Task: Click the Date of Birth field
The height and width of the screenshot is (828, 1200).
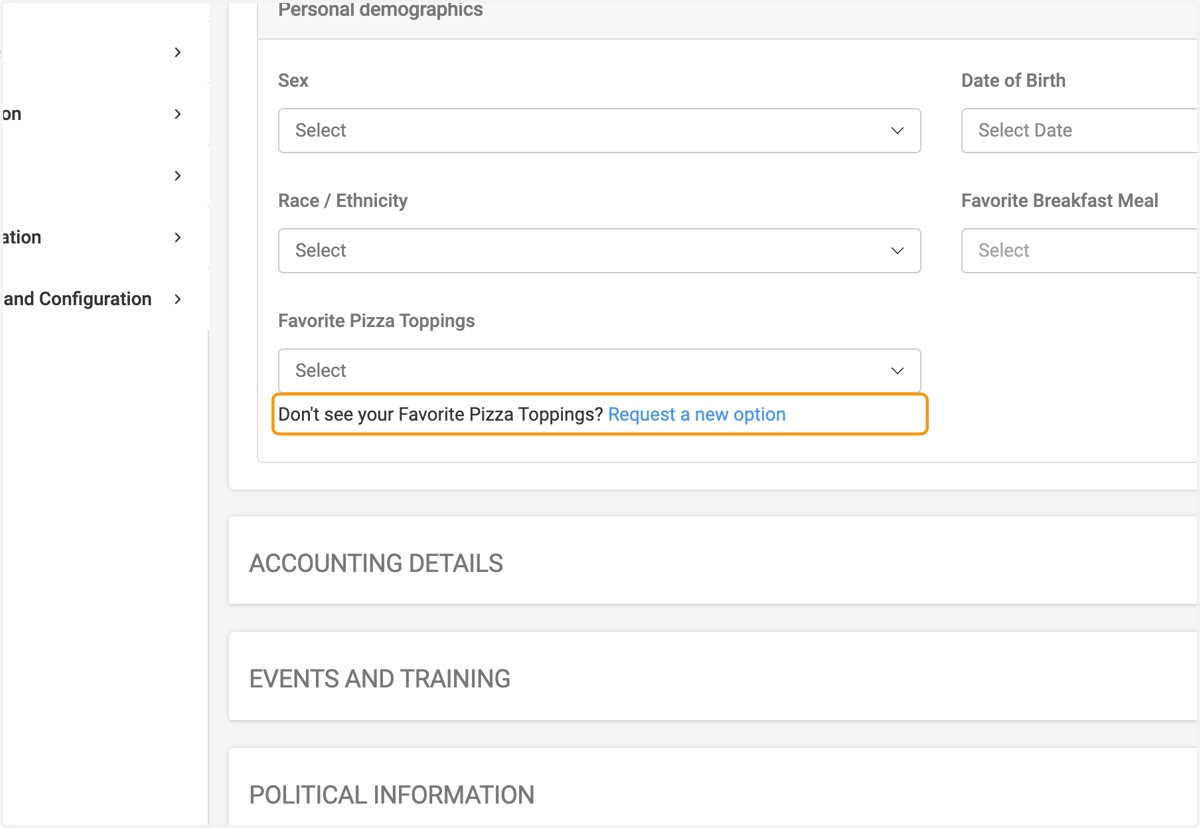Action: pyautogui.click(x=1080, y=130)
